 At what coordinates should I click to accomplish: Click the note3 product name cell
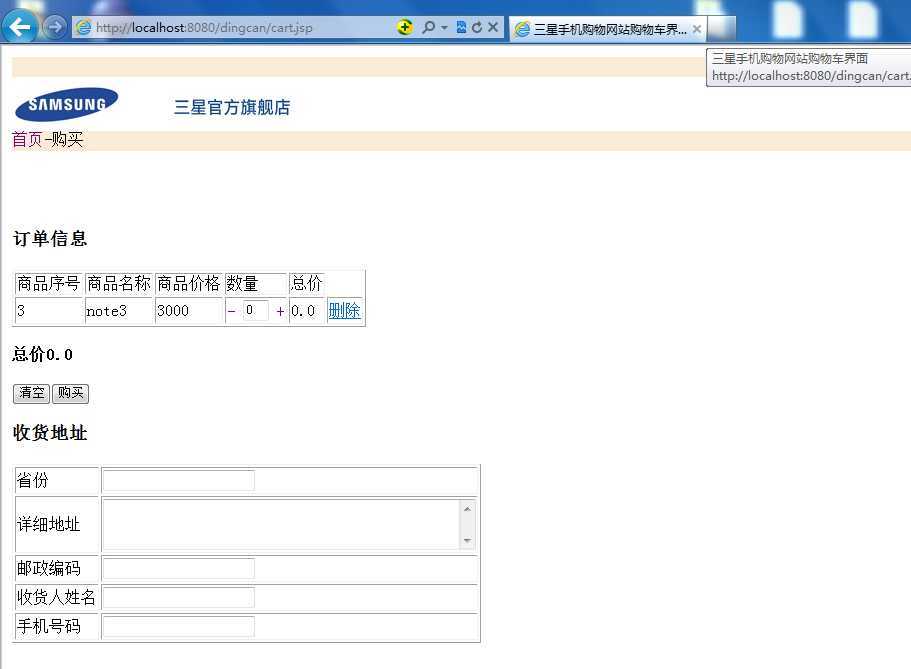(119, 311)
